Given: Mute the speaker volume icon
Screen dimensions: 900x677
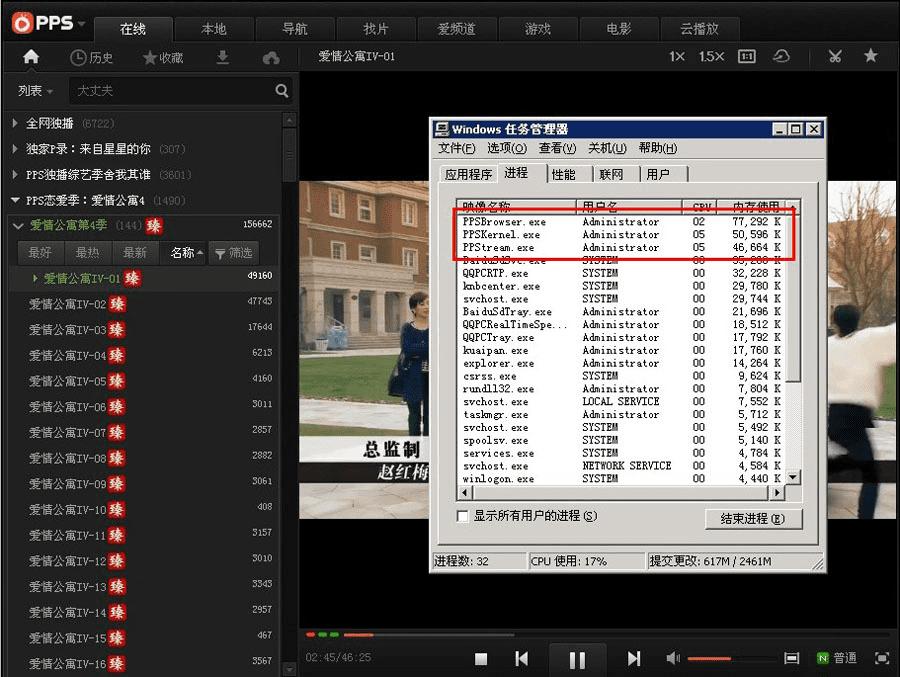Looking at the screenshot, I should (673, 658).
